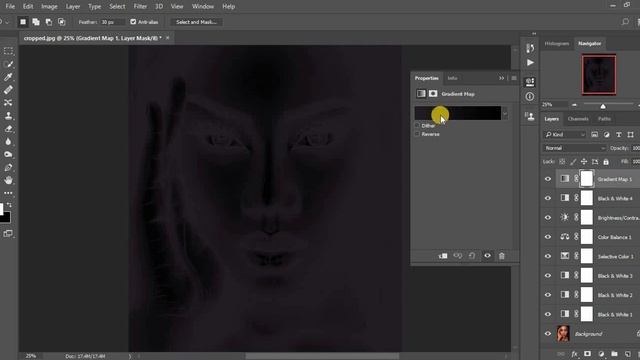
Task: Swap foreground and background colors
Action: pos(9,205)
